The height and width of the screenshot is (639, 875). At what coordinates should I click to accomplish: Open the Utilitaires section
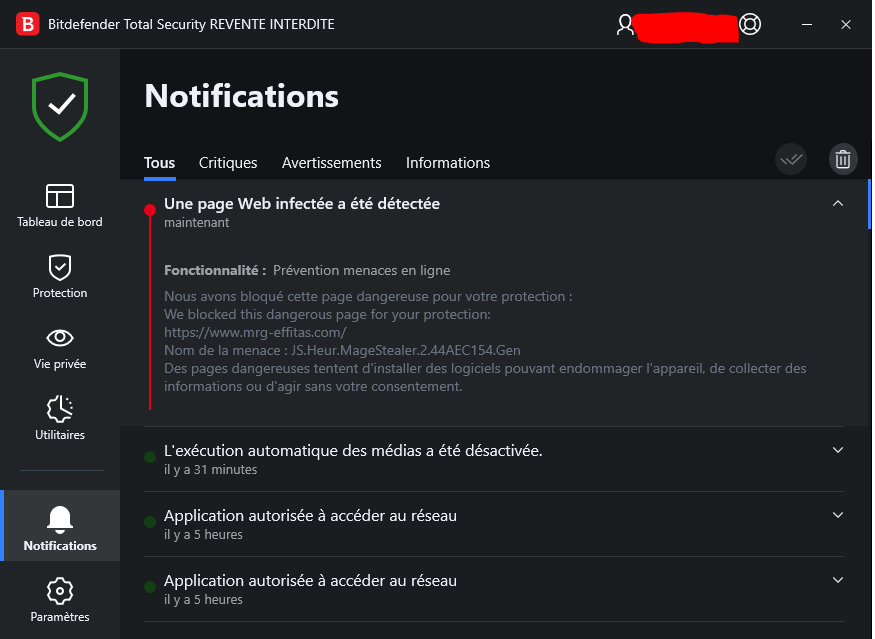(60, 418)
